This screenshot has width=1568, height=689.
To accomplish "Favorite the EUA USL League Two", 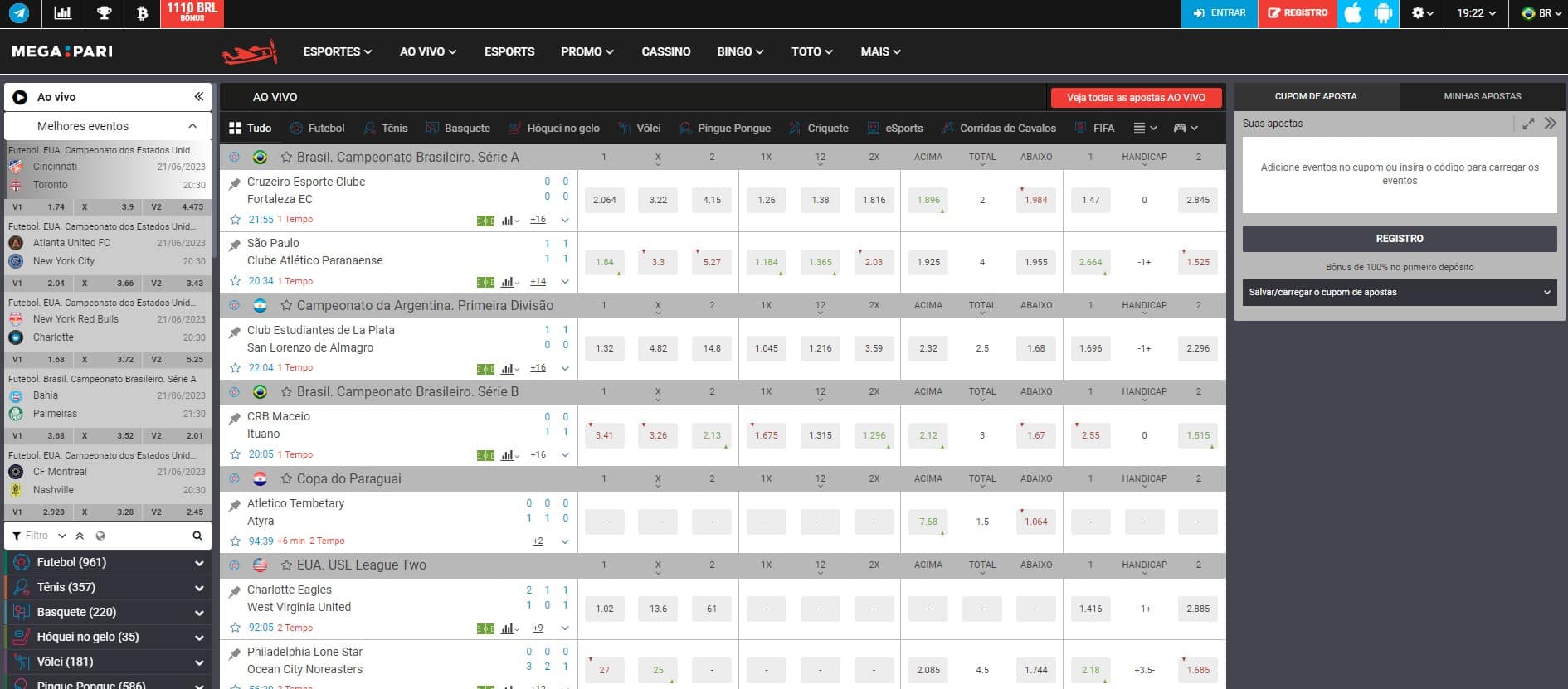I will point(286,565).
